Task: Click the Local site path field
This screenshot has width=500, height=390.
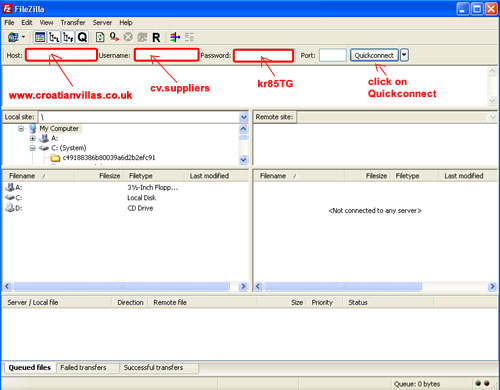Action: 139,117
